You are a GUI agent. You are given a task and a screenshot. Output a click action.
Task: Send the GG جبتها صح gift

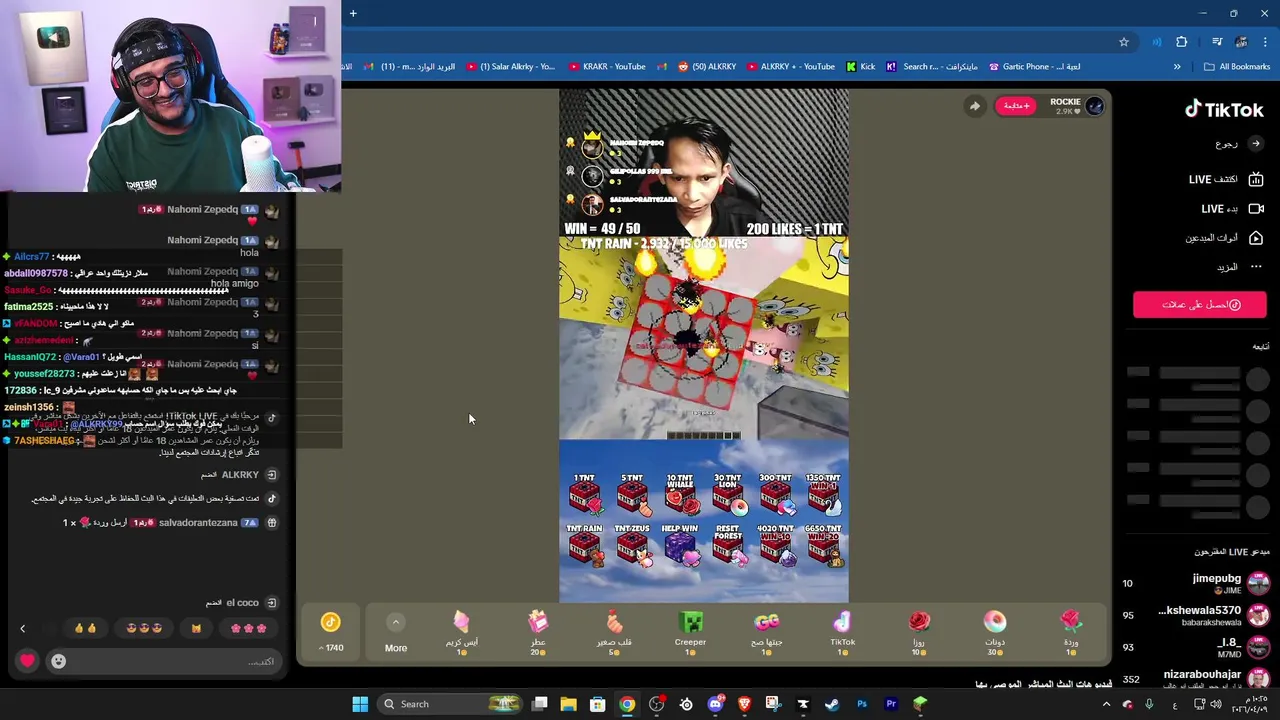[x=766, y=633]
